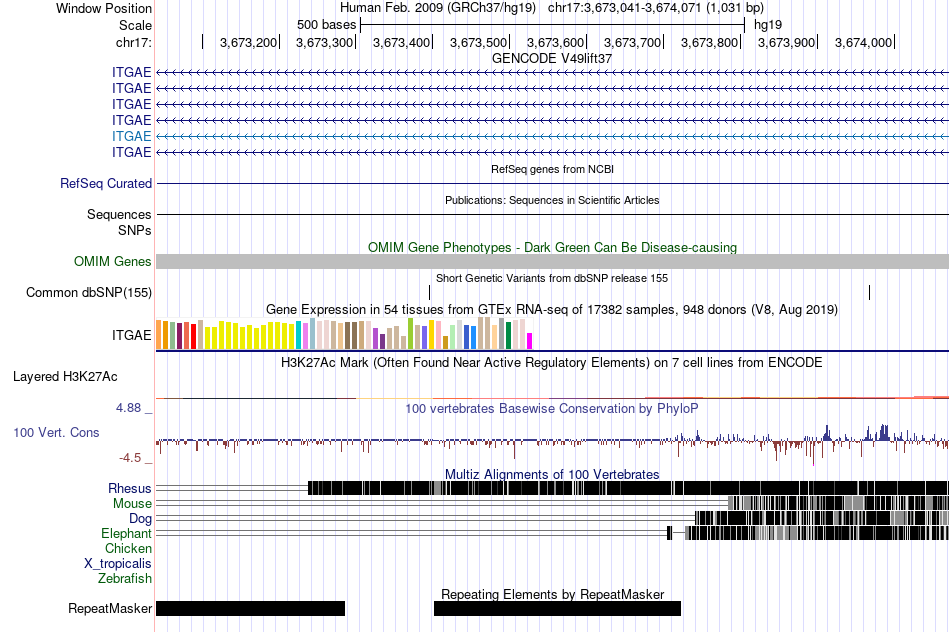Click the RepeatMasker side label
Image resolution: width=950 pixels, height=632 pixels.
[110, 608]
